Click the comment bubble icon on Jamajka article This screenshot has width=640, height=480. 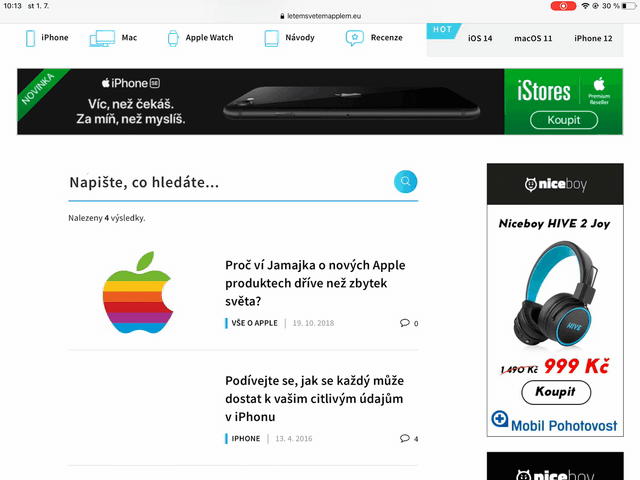pyautogui.click(x=404, y=323)
